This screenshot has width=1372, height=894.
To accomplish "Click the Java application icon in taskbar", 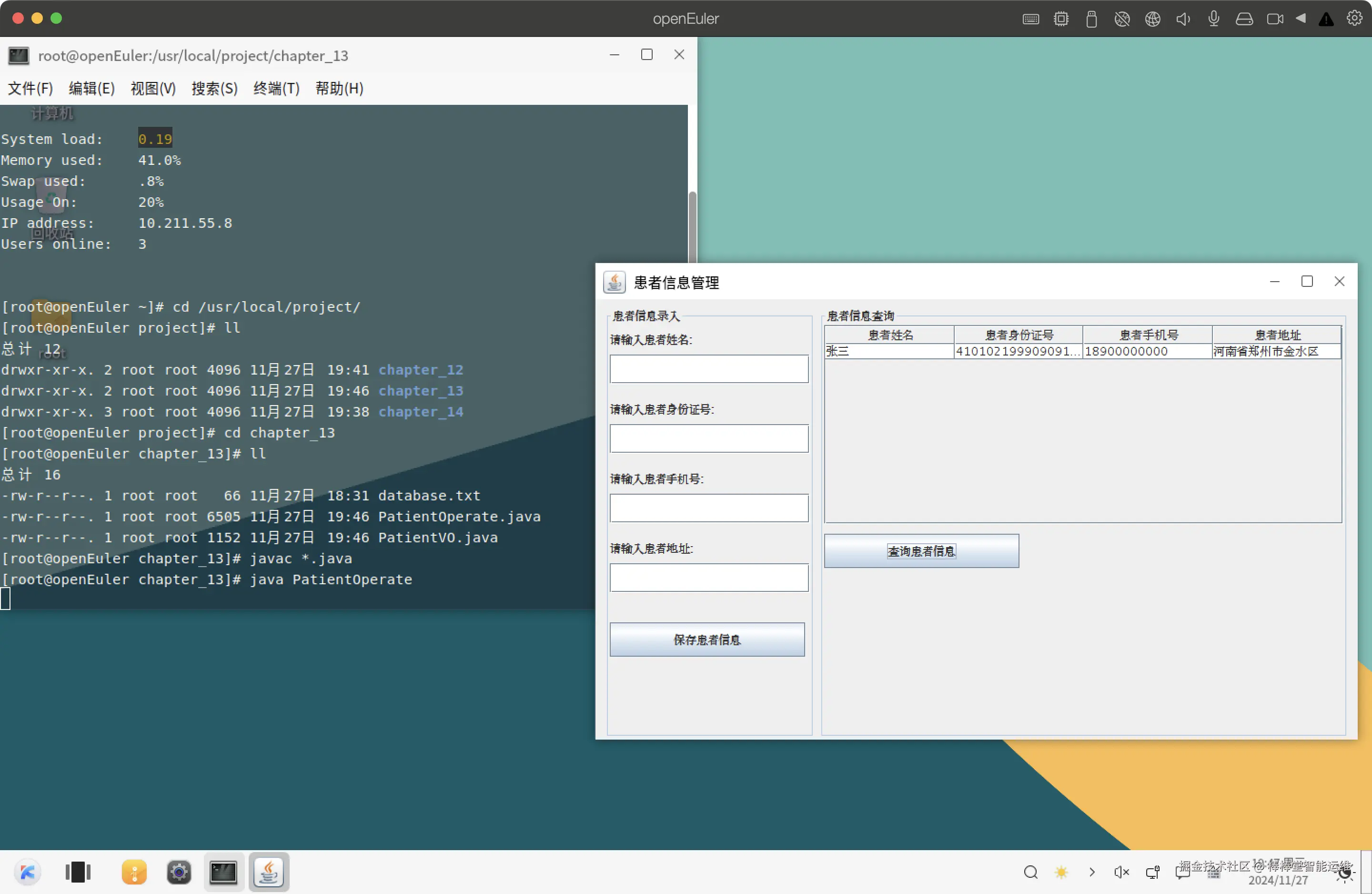I will point(269,872).
